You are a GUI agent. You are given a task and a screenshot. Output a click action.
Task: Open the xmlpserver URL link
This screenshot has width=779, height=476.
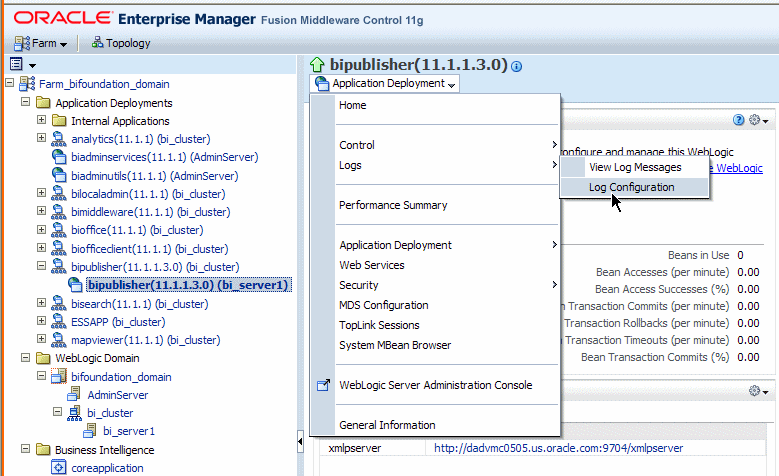click(558, 448)
